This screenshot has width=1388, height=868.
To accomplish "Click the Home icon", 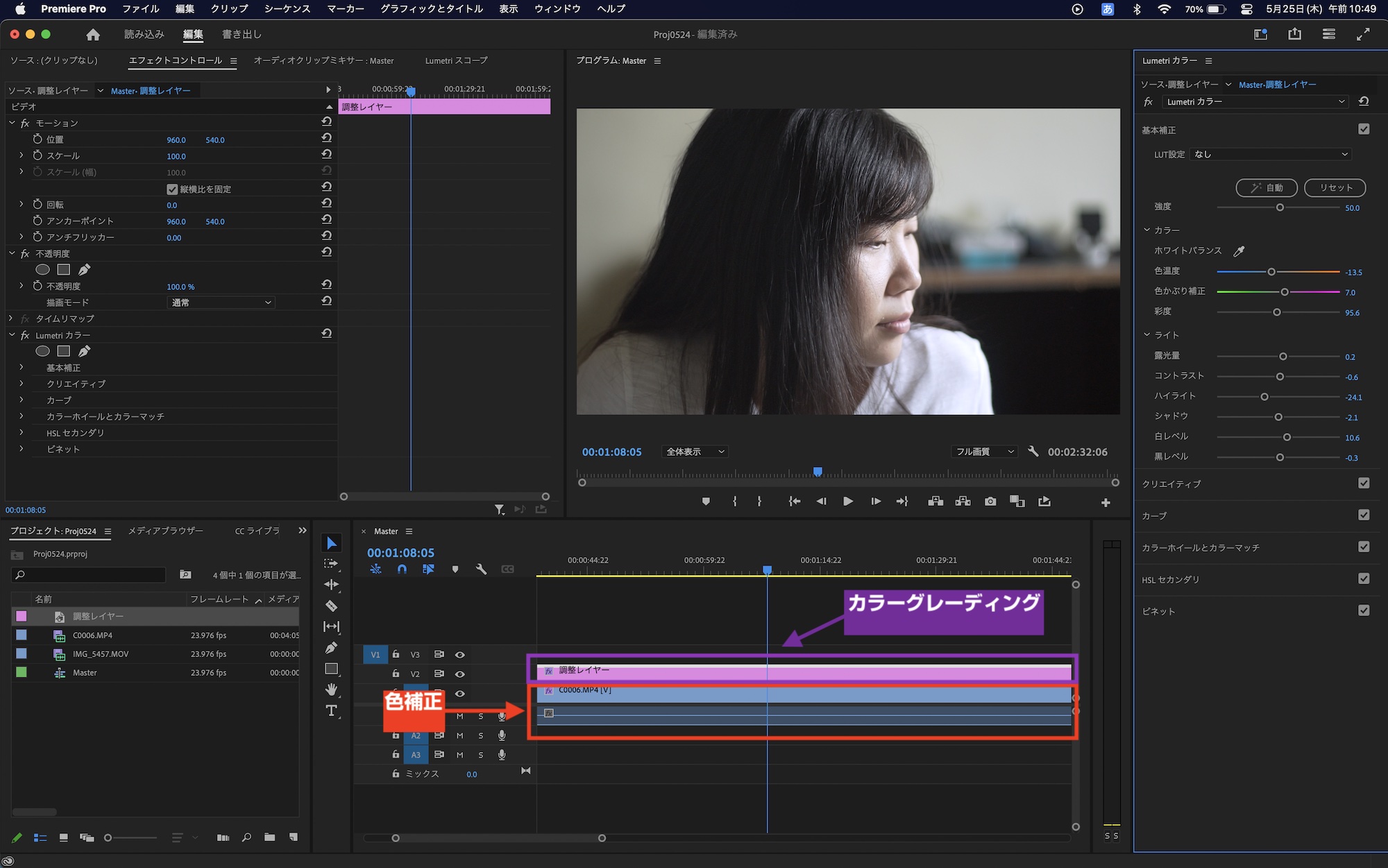I will pyautogui.click(x=93, y=35).
